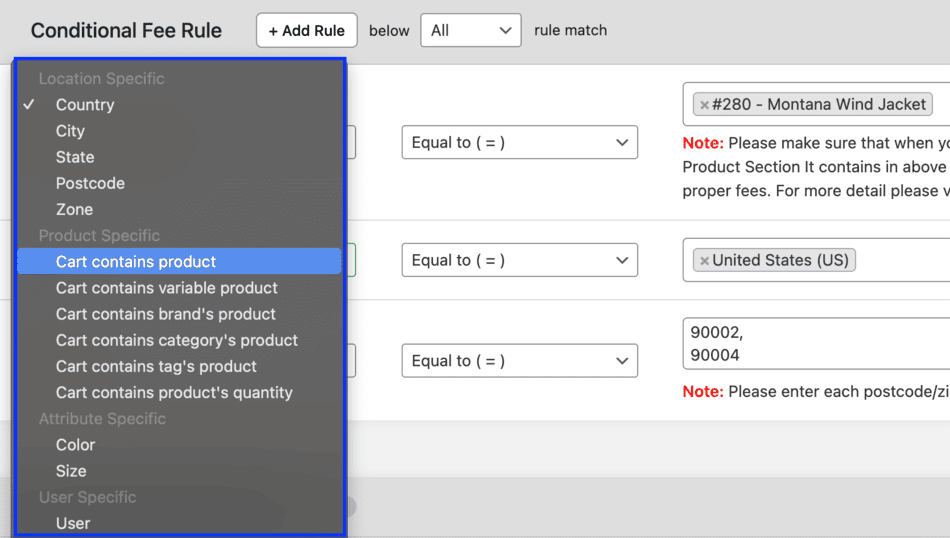Select the Size attribute option
The height and width of the screenshot is (538, 950).
coord(179,471)
